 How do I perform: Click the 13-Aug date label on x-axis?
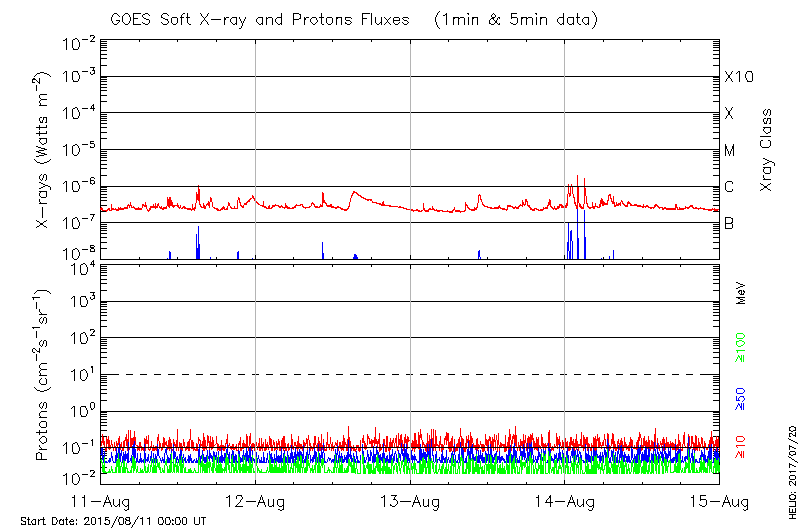[x=410, y=501]
